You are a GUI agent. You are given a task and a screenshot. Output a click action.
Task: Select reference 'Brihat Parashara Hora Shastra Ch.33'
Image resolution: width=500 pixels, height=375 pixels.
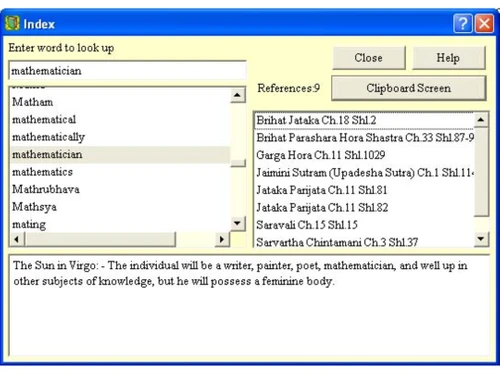pos(364,138)
